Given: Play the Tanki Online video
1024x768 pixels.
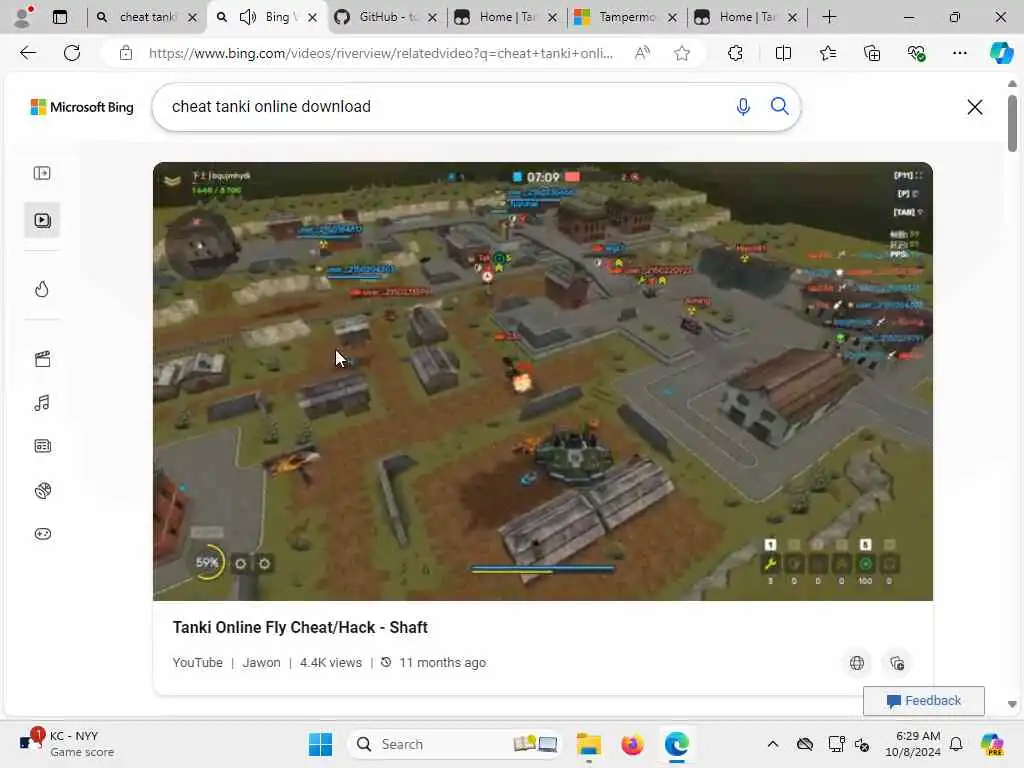Looking at the screenshot, I should (543, 381).
